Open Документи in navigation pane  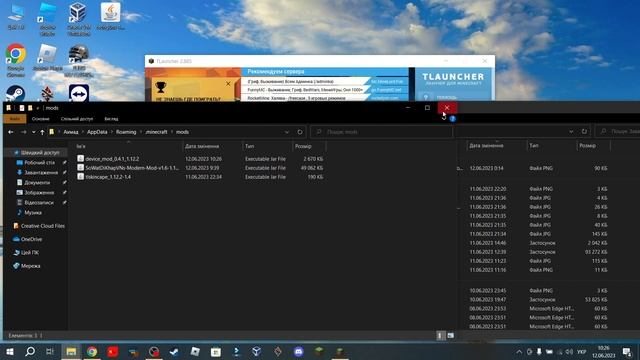point(37,182)
